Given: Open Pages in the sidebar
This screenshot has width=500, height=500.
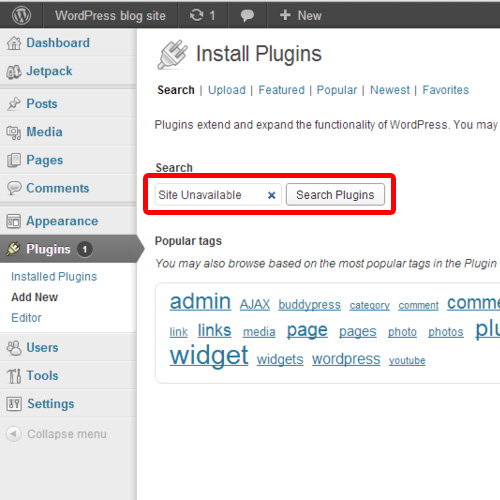Looking at the screenshot, I should click(45, 160).
